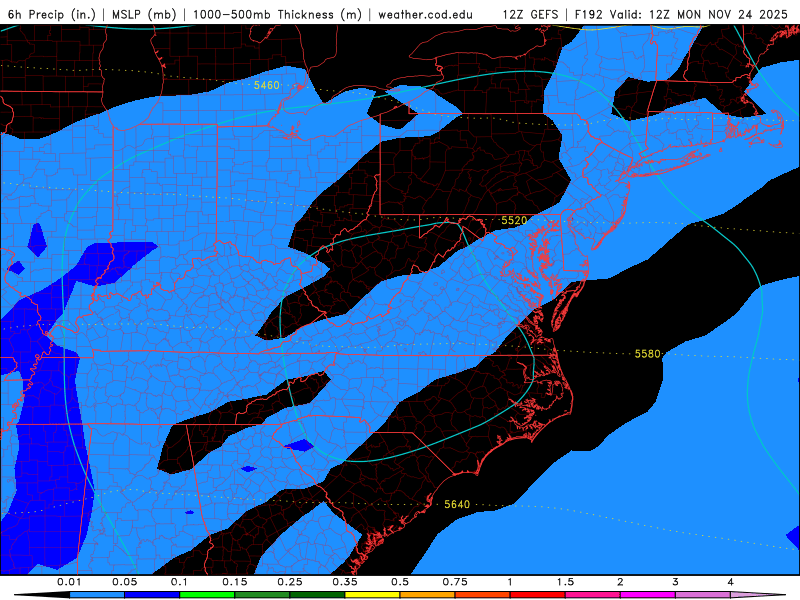Select the 0.5 legend value

coord(400,582)
